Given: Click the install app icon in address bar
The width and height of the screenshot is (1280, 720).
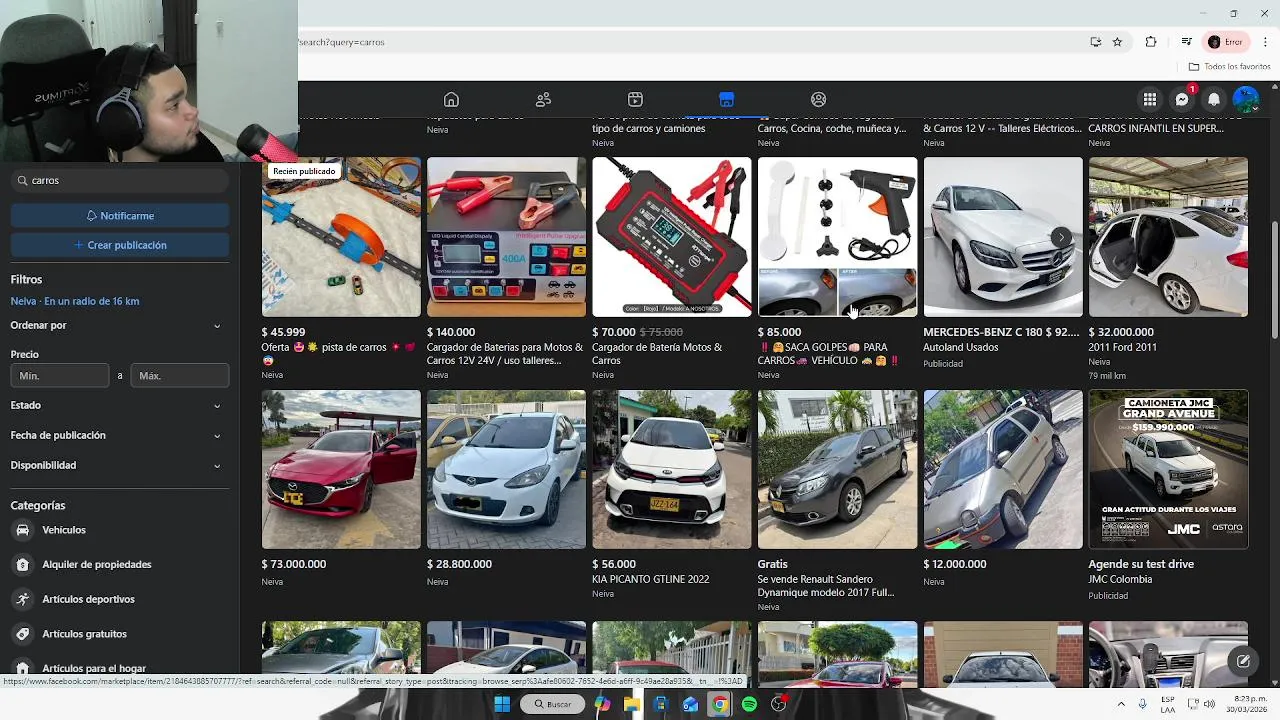Looking at the screenshot, I should coord(1096,42).
